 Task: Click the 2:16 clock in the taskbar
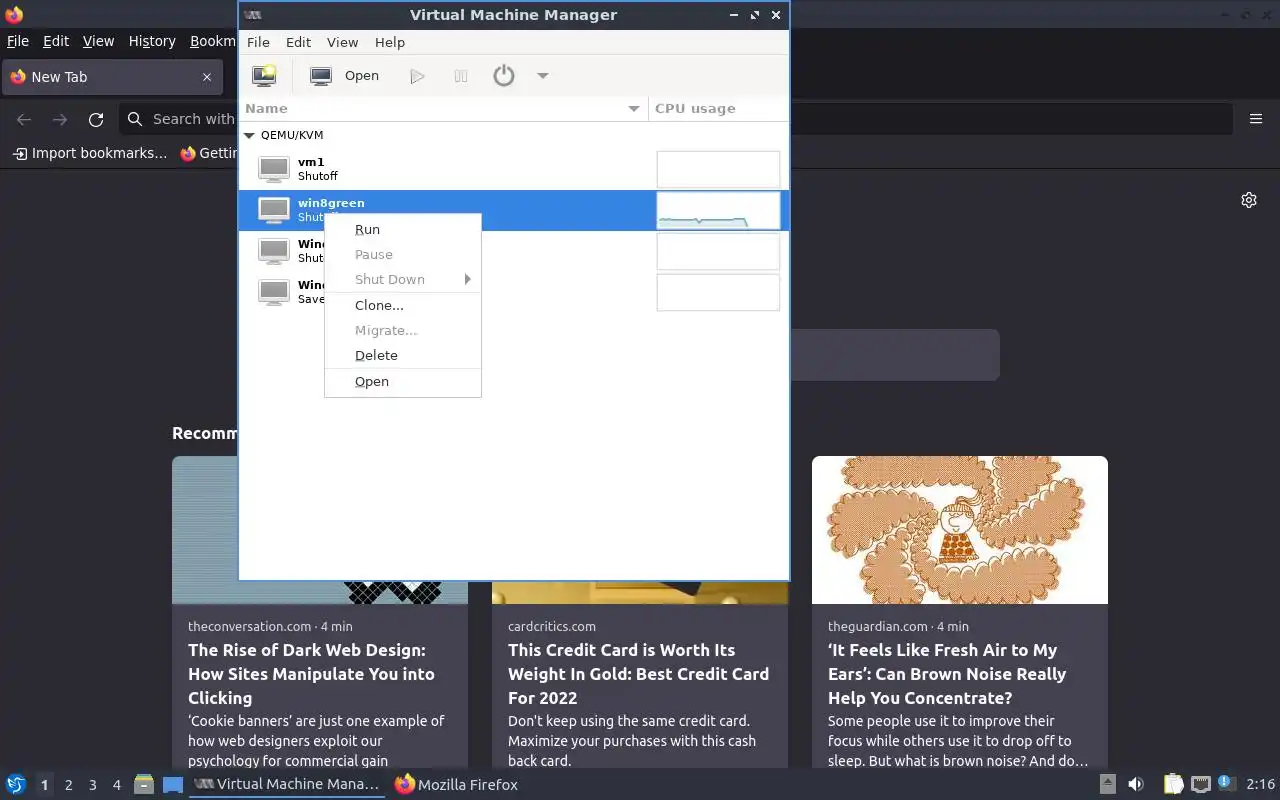click(1260, 784)
